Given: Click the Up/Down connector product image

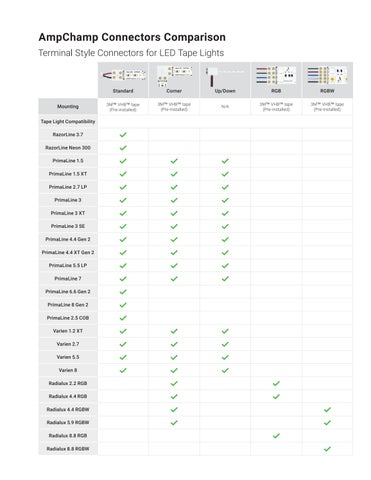Looking at the screenshot, I should pyautogui.click(x=224, y=77).
